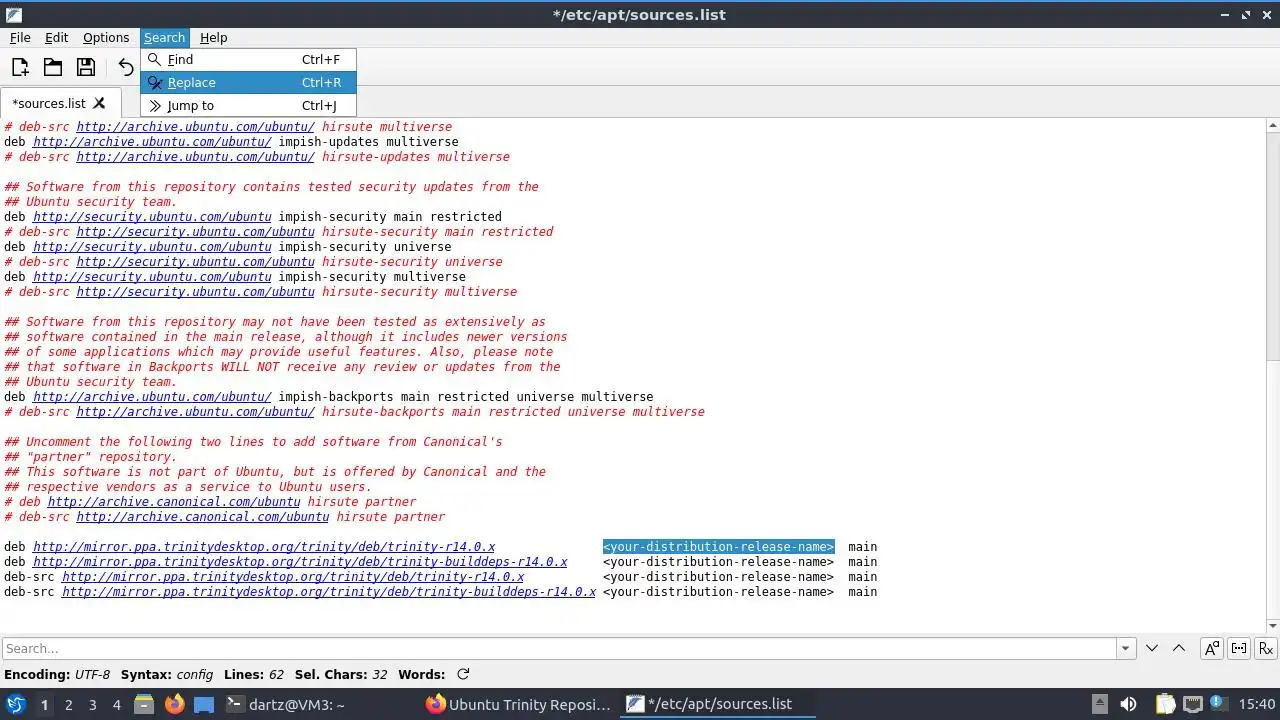The width and height of the screenshot is (1280, 720).
Task: Click the removable media eject tray icon
Action: click(x=1099, y=704)
